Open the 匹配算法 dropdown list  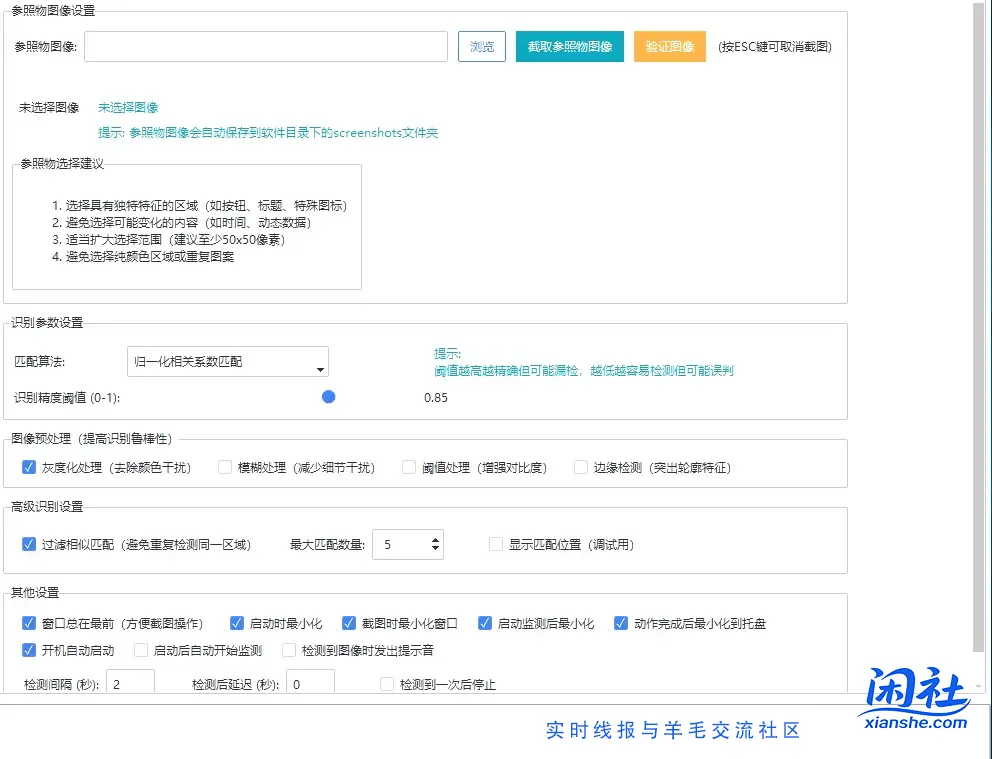pyautogui.click(x=228, y=361)
